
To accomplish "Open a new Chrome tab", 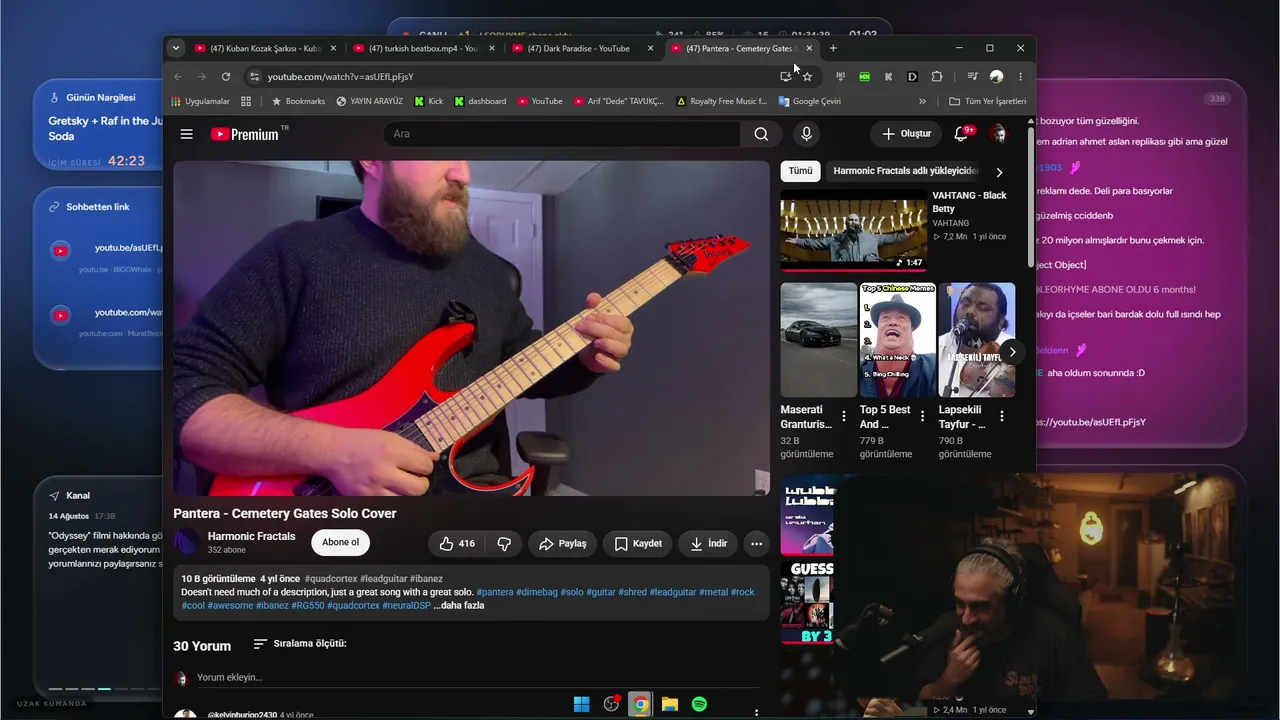I will [x=833, y=48].
